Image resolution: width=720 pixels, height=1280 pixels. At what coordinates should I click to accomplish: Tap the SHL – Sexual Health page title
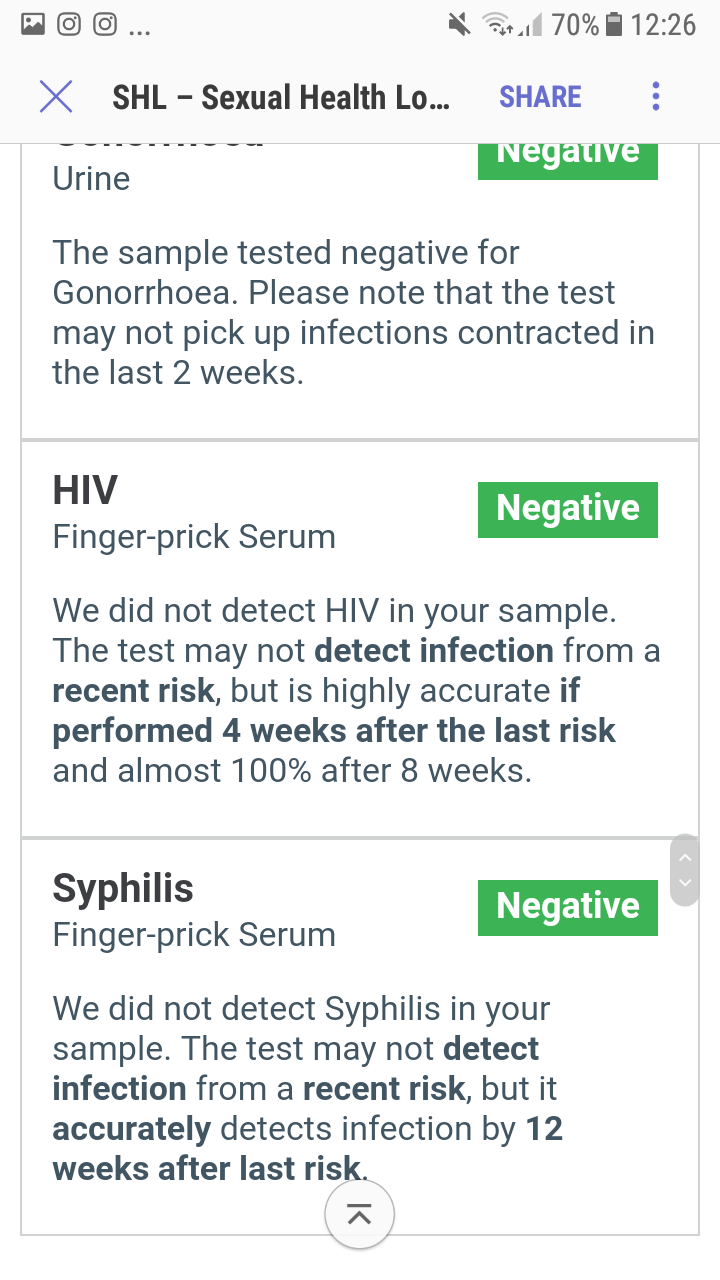point(281,97)
